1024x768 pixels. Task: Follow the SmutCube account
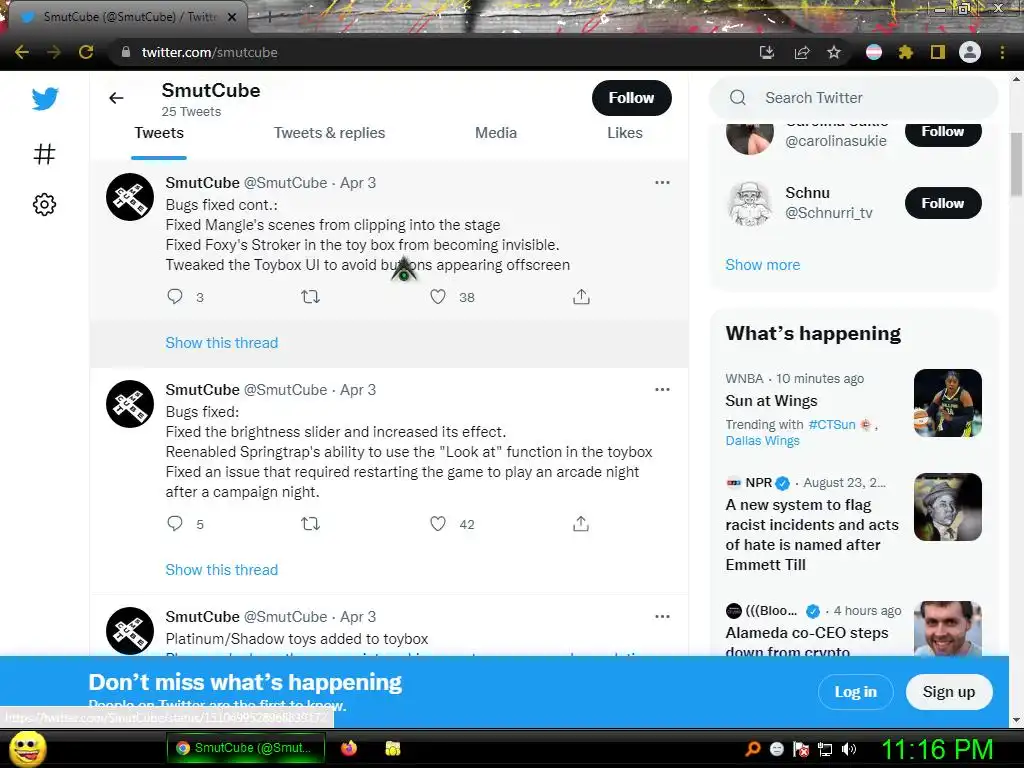(632, 98)
